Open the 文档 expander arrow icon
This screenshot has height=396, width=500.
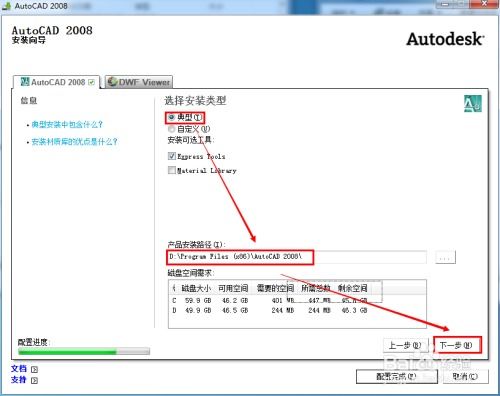[34, 370]
